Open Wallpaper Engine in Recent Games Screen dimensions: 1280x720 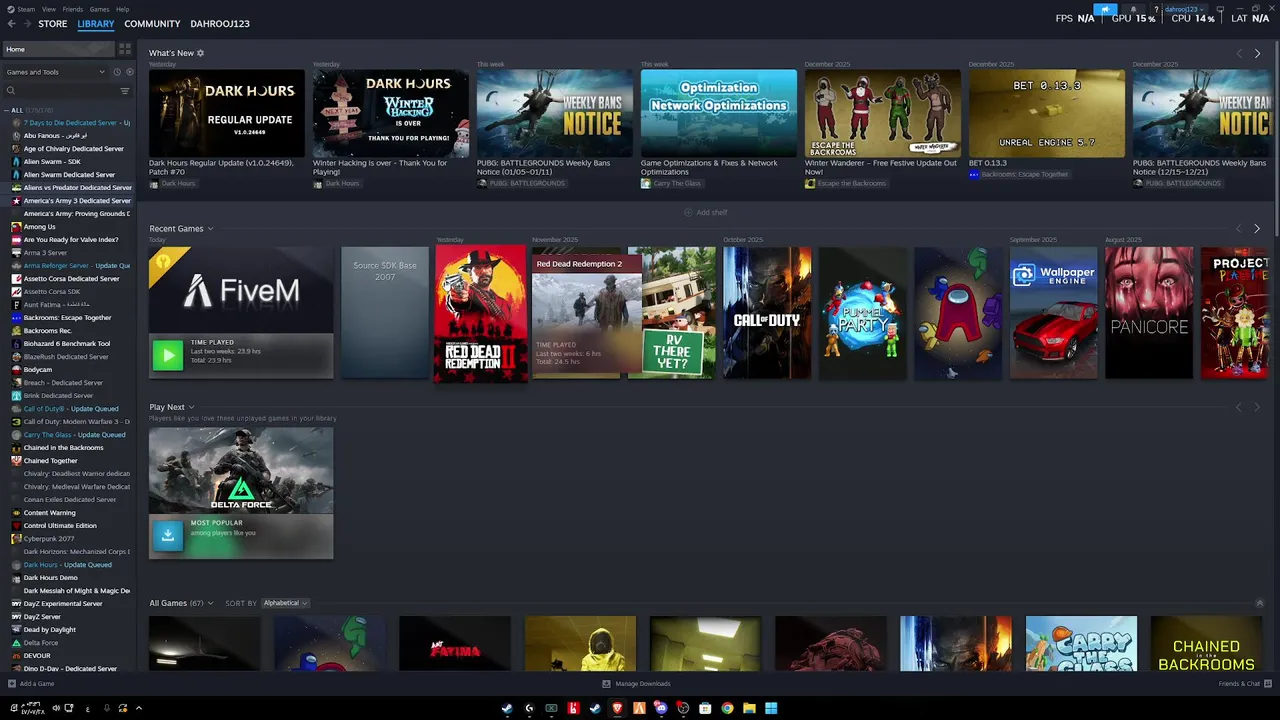[x=1054, y=312]
